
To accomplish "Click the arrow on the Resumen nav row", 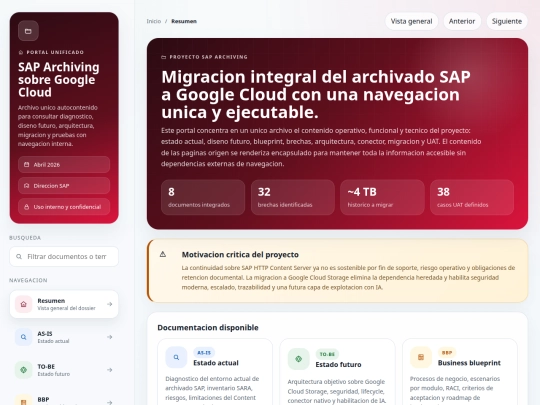I will (x=110, y=304).
